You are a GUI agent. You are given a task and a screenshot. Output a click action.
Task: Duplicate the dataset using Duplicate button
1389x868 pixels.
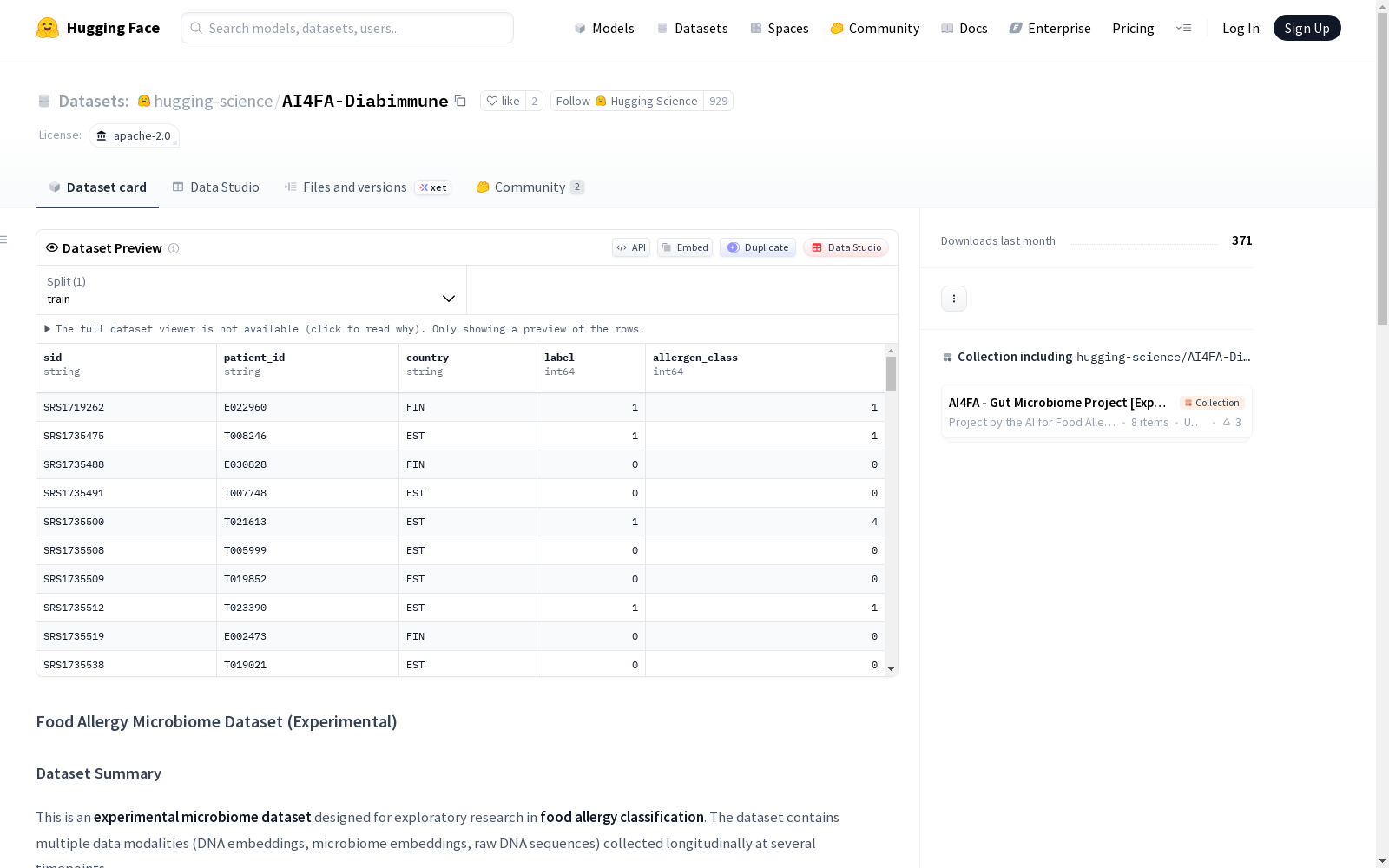pyautogui.click(x=758, y=247)
